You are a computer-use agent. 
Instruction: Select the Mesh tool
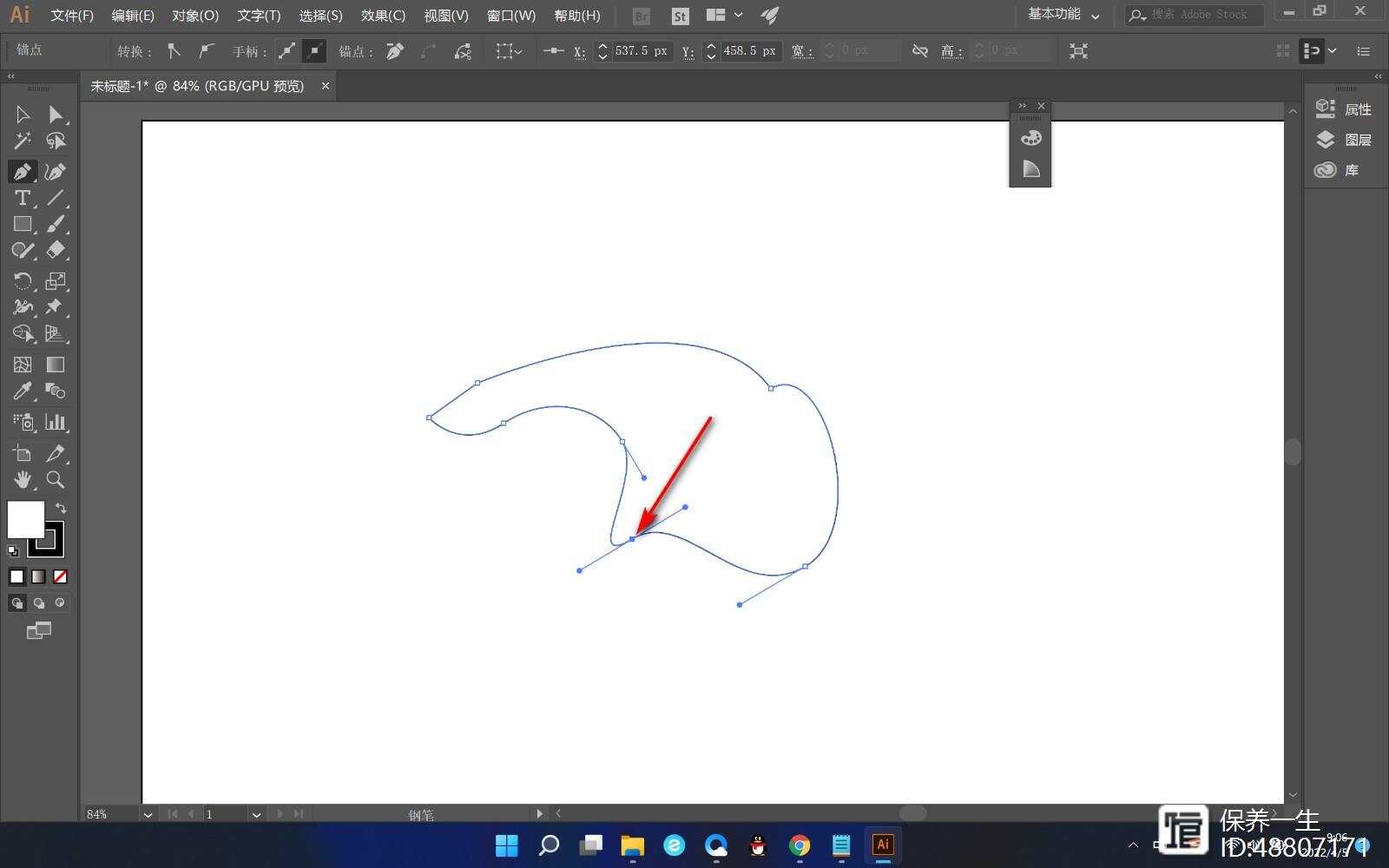coord(23,365)
